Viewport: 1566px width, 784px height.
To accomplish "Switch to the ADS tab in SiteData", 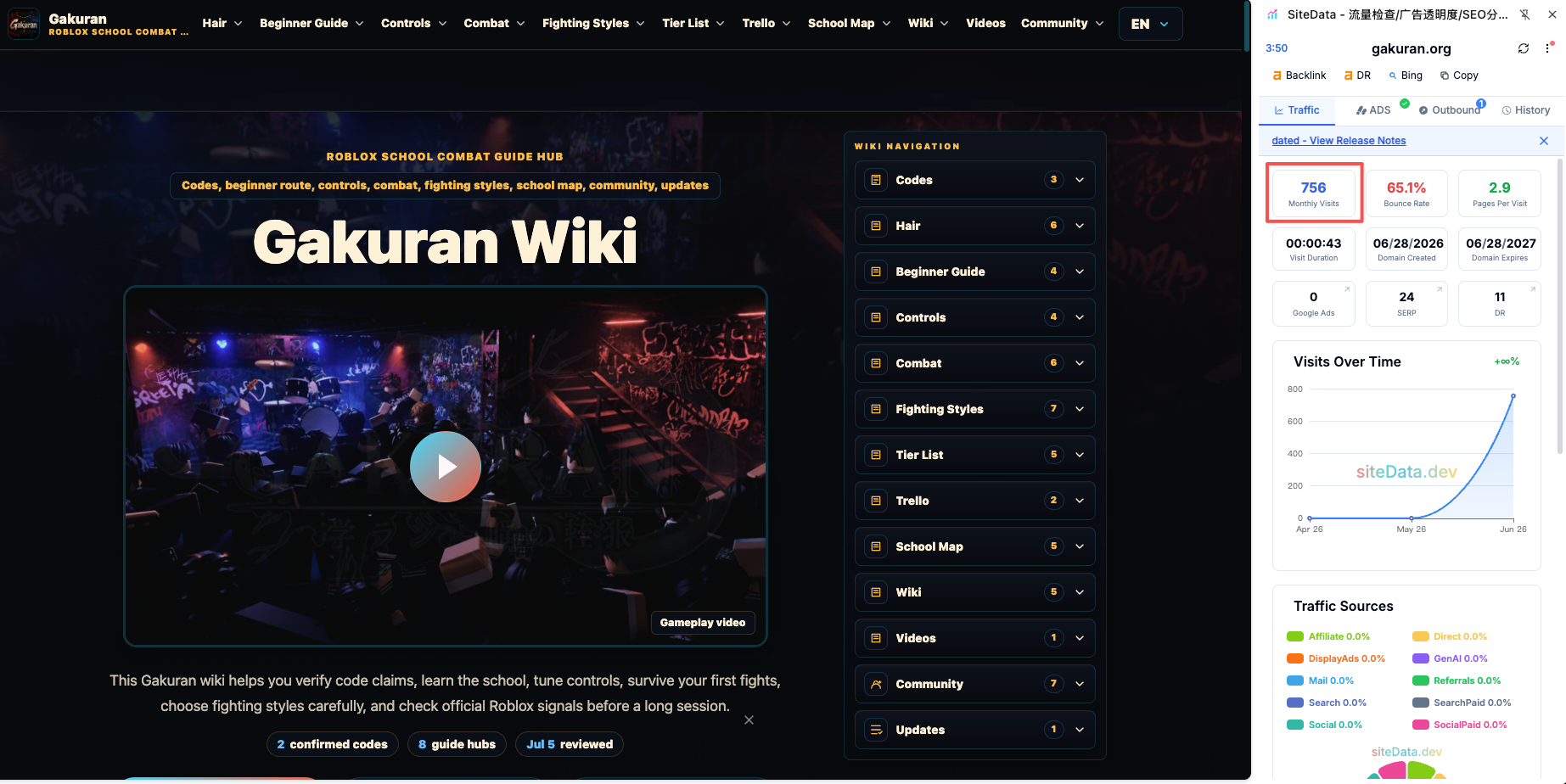I will pyautogui.click(x=1373, y=110).
